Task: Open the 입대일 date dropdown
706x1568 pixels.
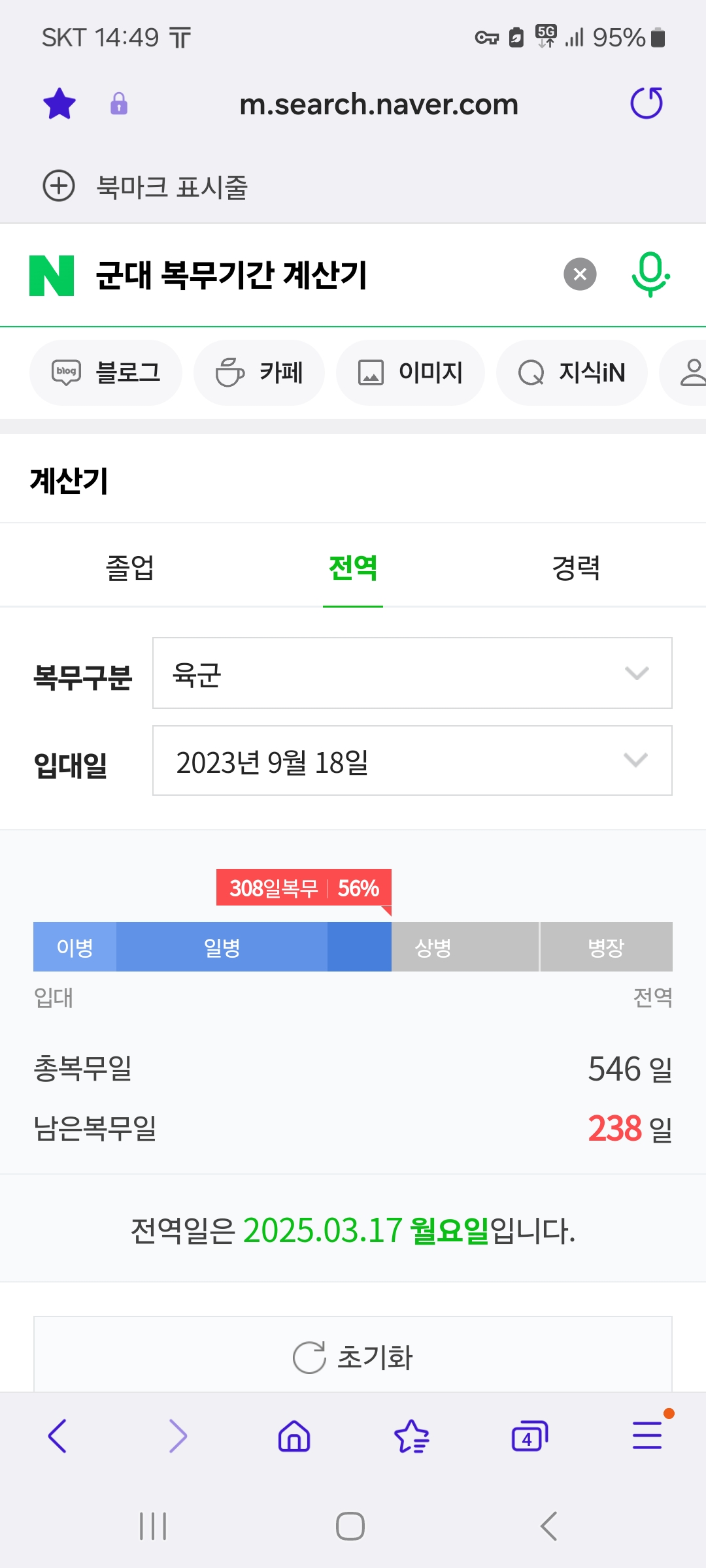Action: [412, 760]
